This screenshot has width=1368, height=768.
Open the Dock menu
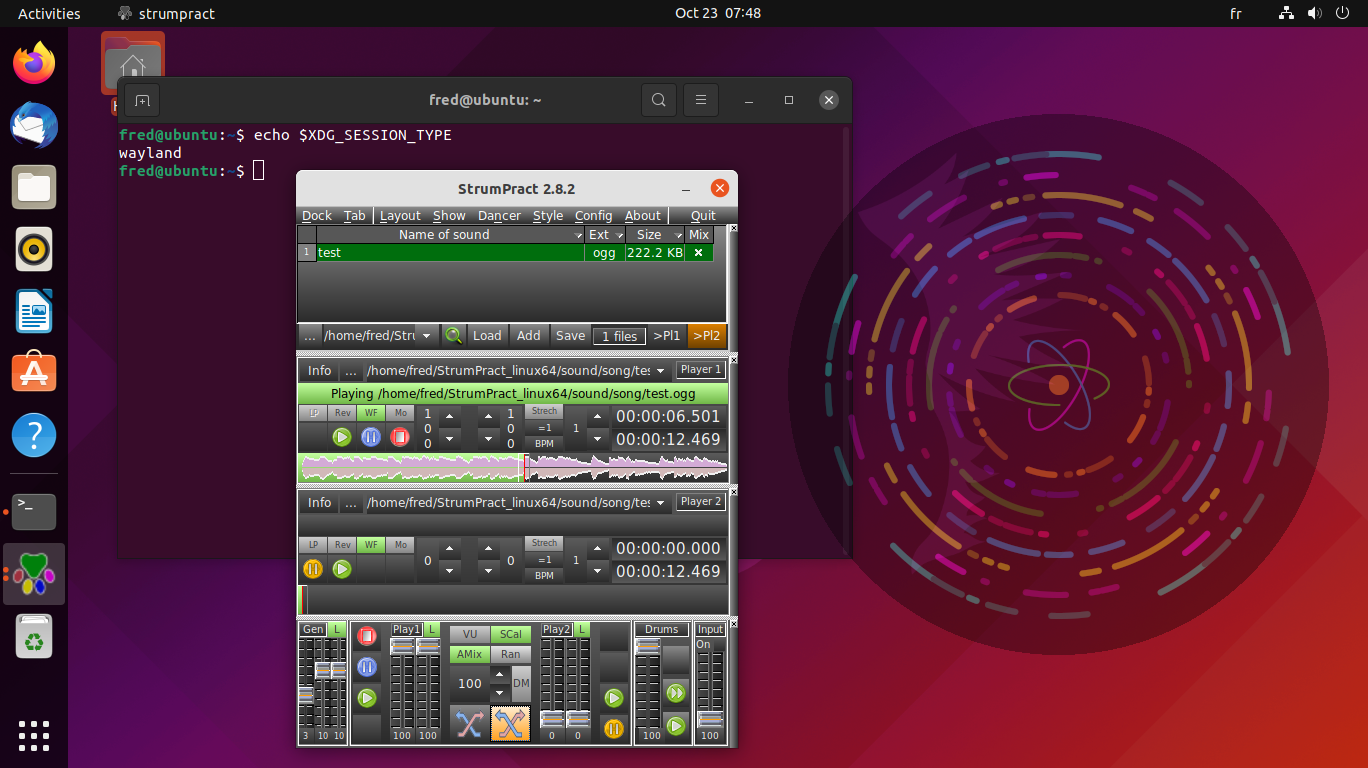[317, 216]
